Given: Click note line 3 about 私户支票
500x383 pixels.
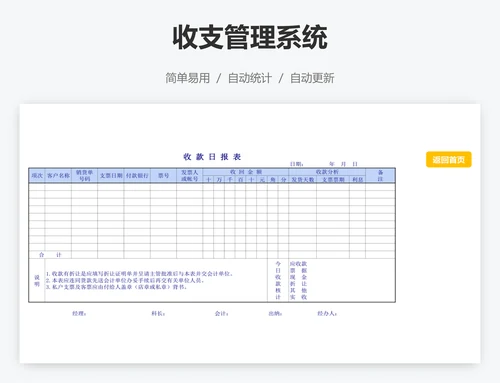Looking at the screenshot, I should coord(116,287).
